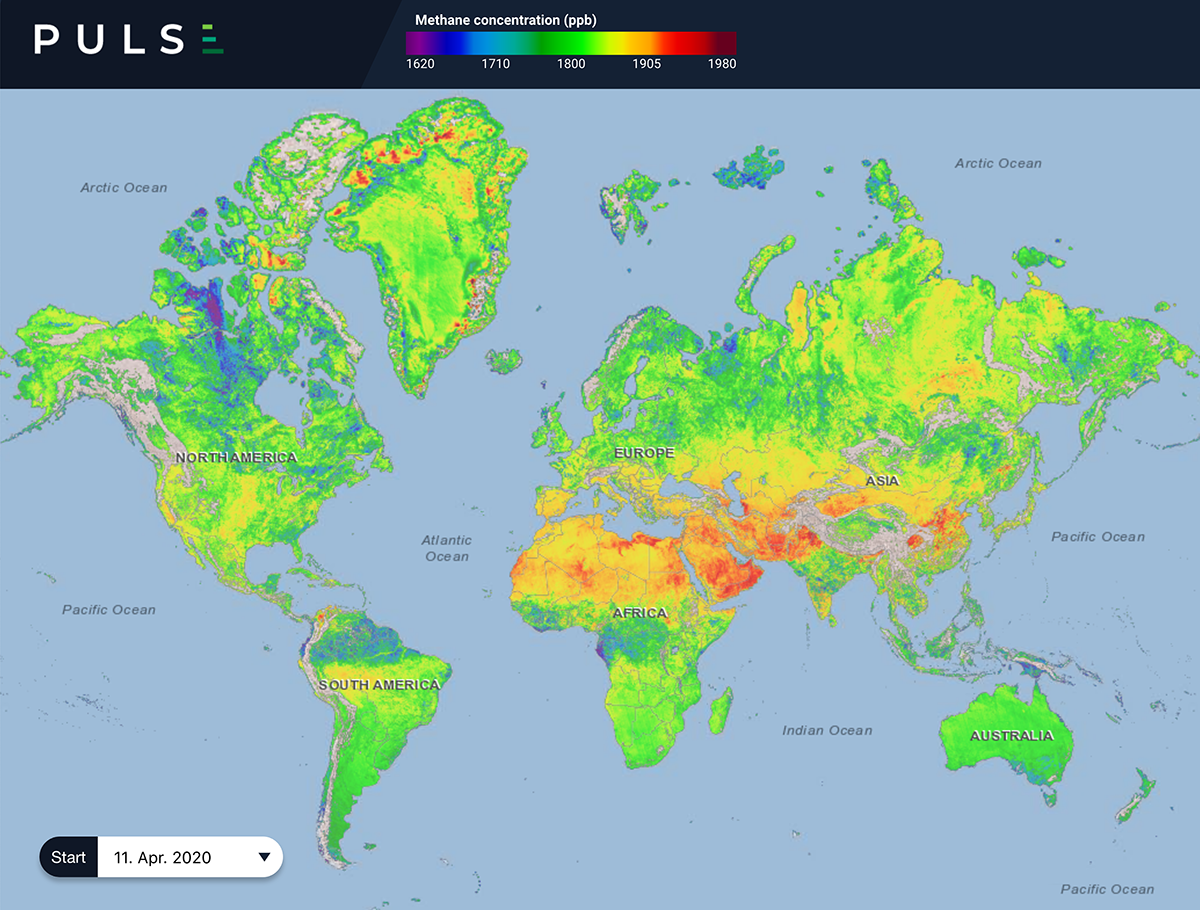Screen dimensions: 1200x910
Task: Select the 11. Apr. 2020 date field
Action: click(x=190, y=857)
